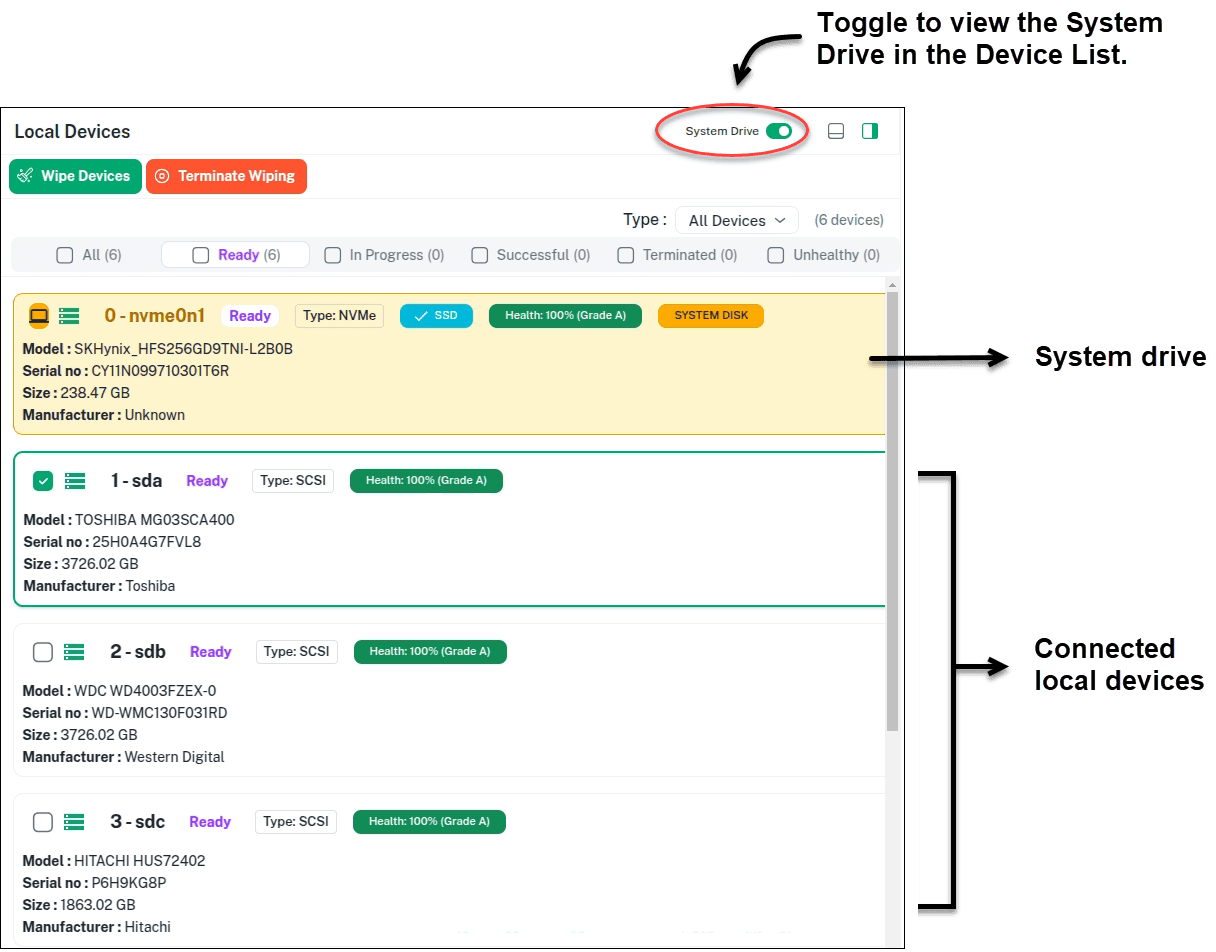Click the Type: NVMe tag
The image size is (1216, 952).
click(x=340, y=316)
